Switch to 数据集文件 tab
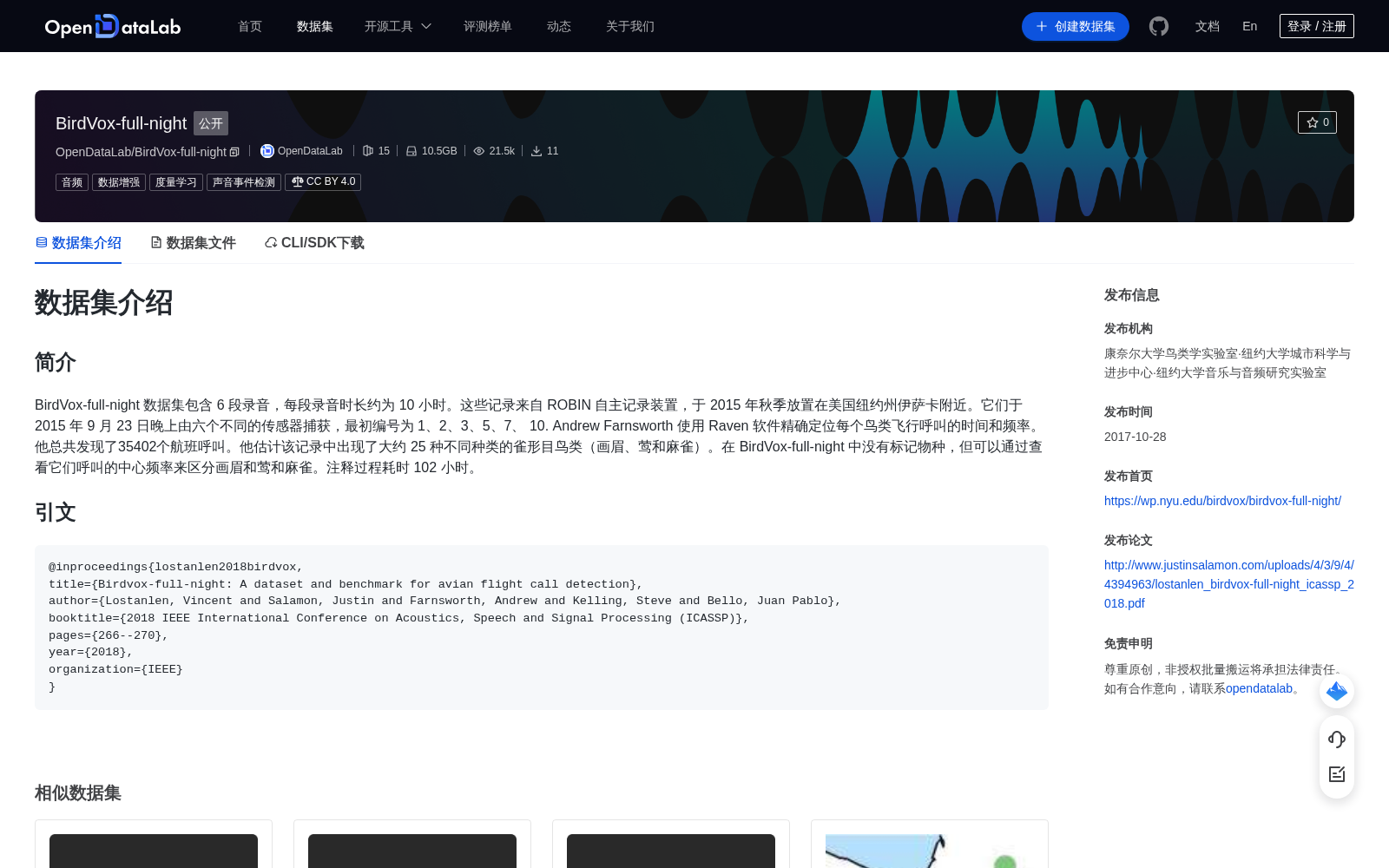This screenshot has width=1389, height=868. (x=193, y=243)
